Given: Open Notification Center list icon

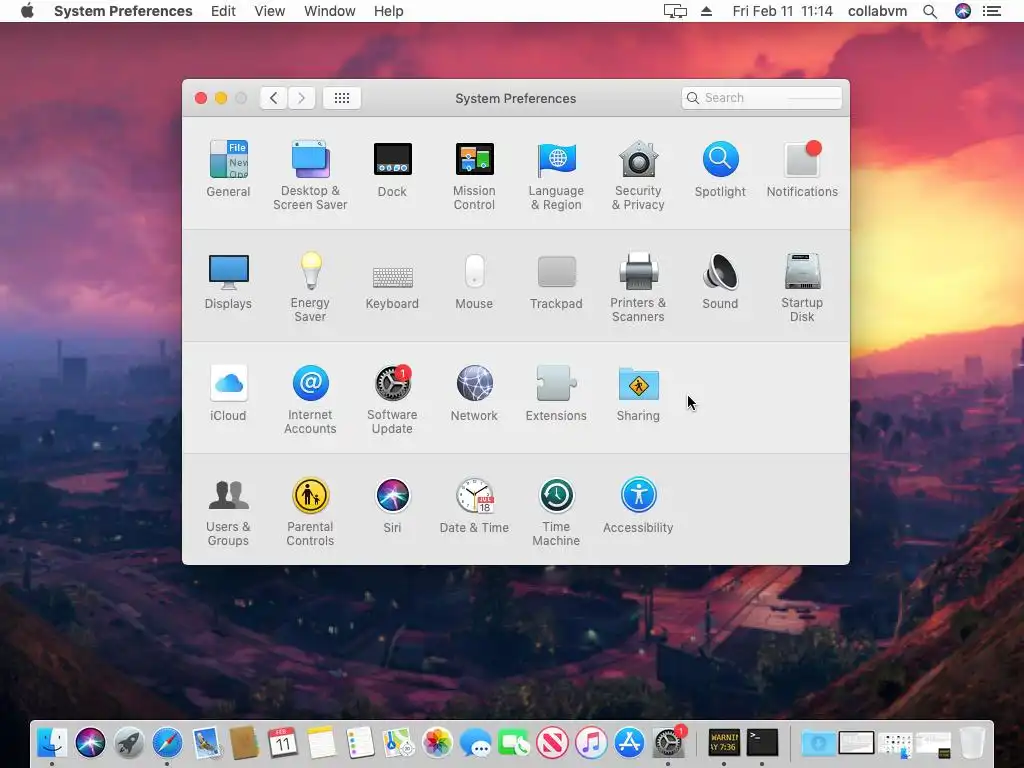Looking at the screenshot, I should pyautogui.click(x=992, y=11).
